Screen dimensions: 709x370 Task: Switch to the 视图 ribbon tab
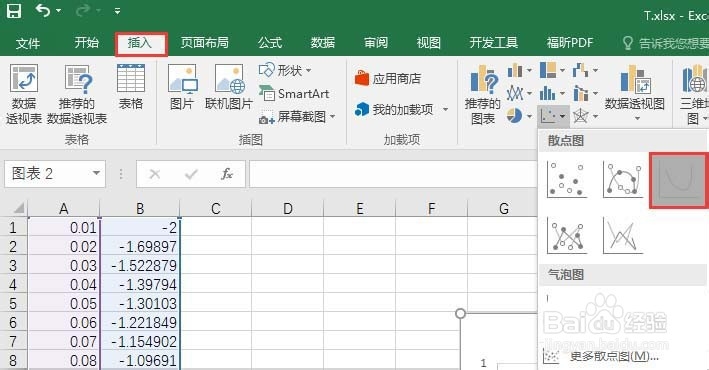tap(429, 43)
